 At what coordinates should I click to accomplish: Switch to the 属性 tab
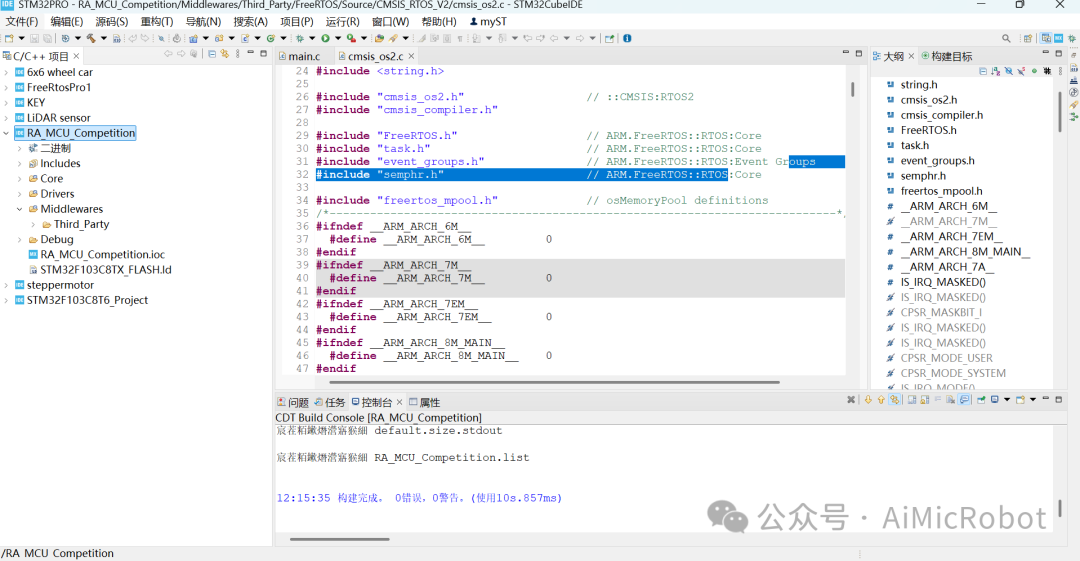(424, 402)
